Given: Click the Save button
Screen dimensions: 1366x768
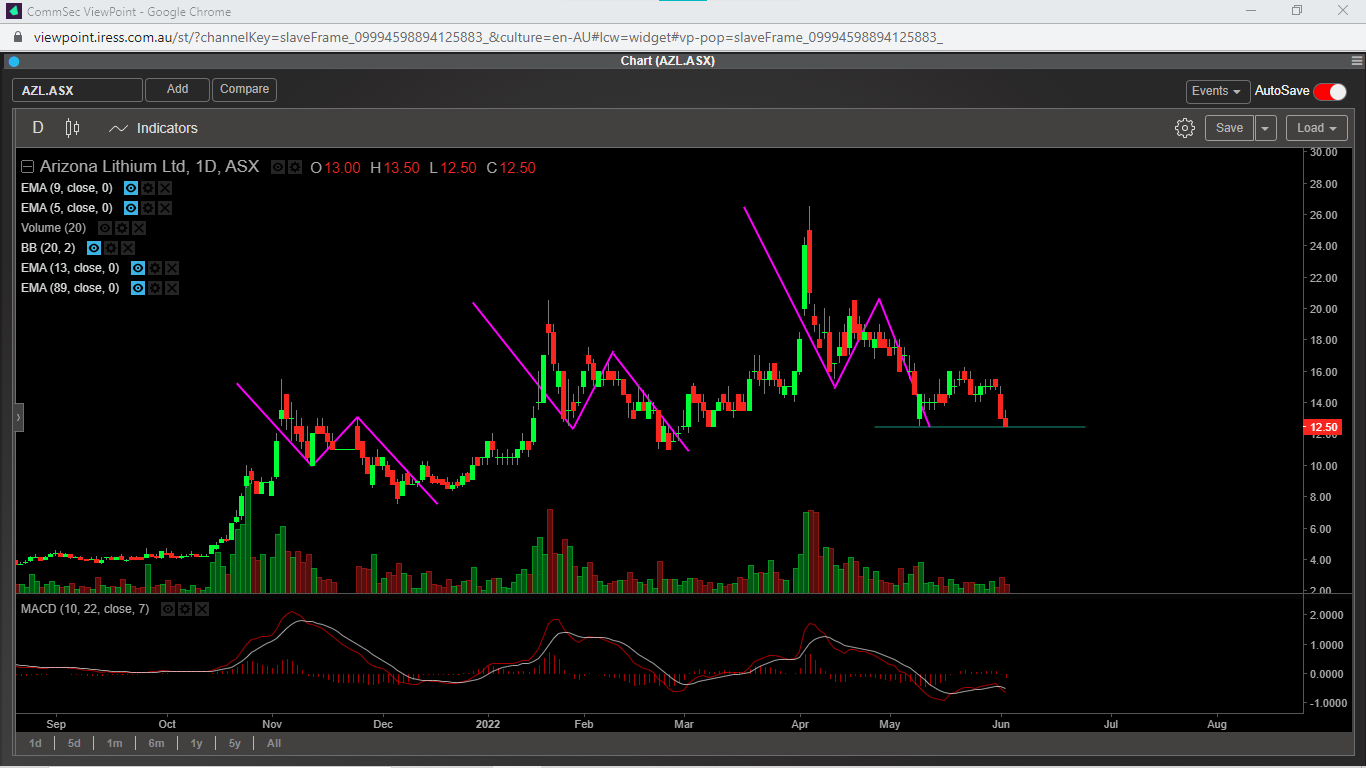Looking at the screenshot, I should [x=1229, y=128].
